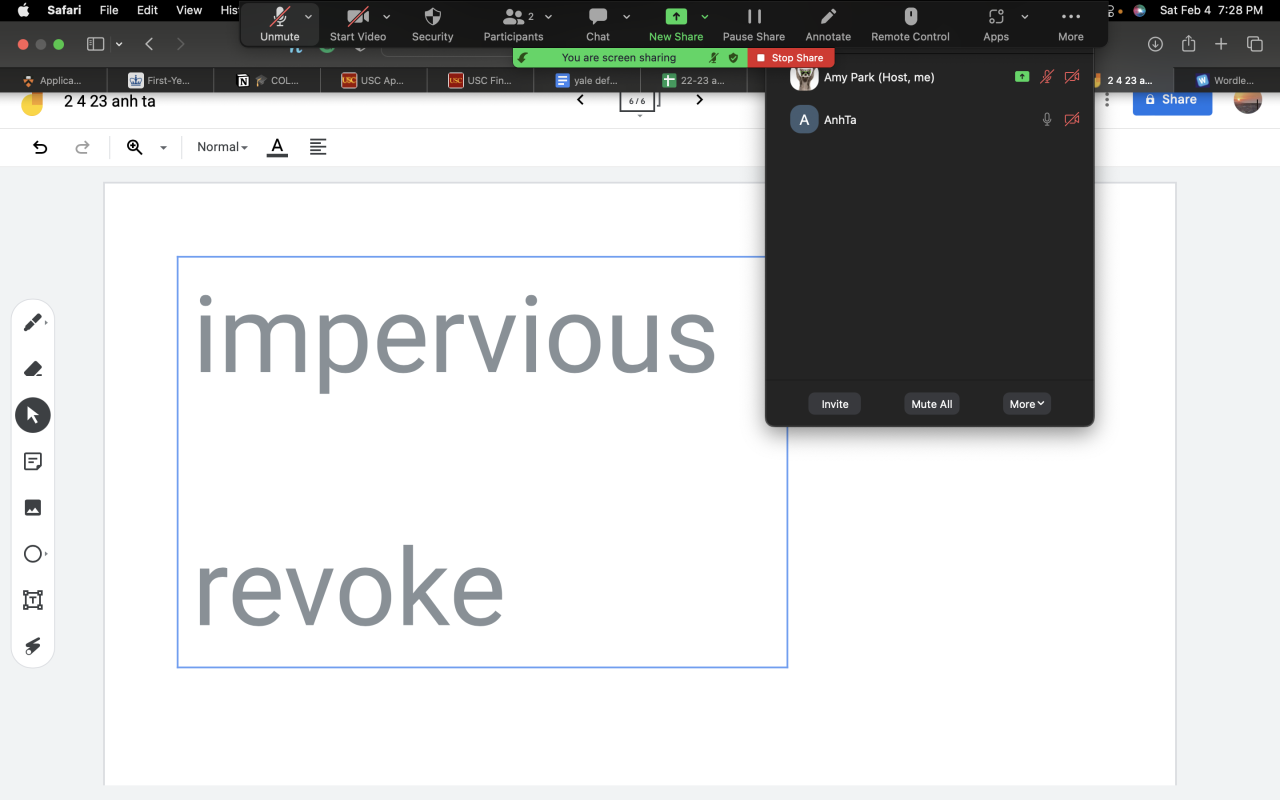
Task: Toggle AnhTa's microphone icon
Action: pyautogui.click(x=1047, y=120)
